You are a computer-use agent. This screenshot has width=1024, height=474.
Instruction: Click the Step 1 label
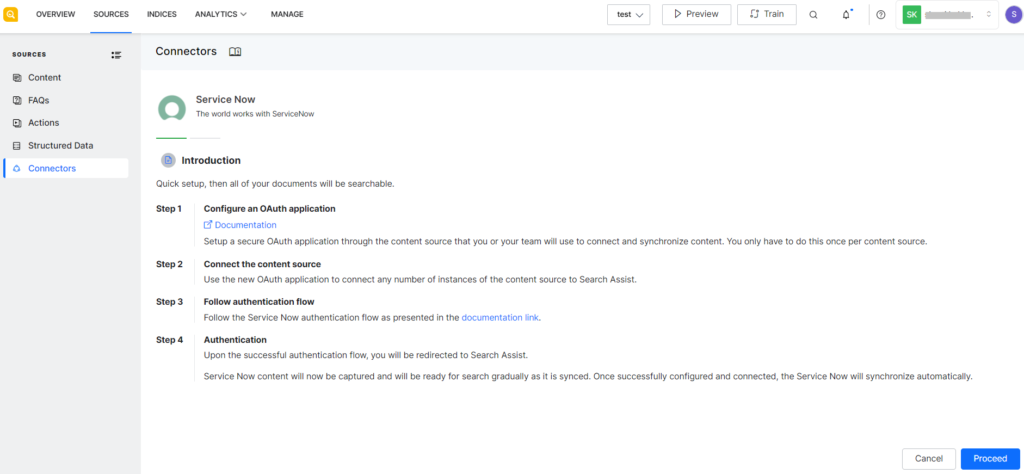click(170, 209)
